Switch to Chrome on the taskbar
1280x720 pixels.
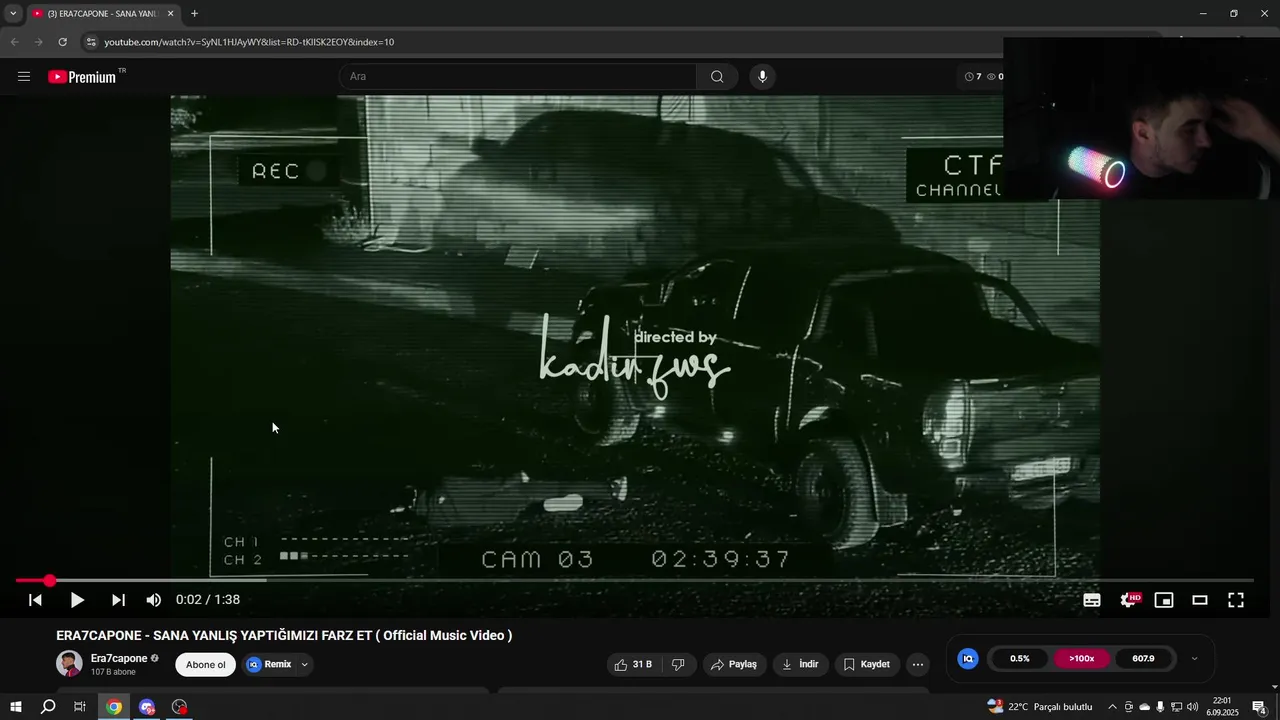114,707
